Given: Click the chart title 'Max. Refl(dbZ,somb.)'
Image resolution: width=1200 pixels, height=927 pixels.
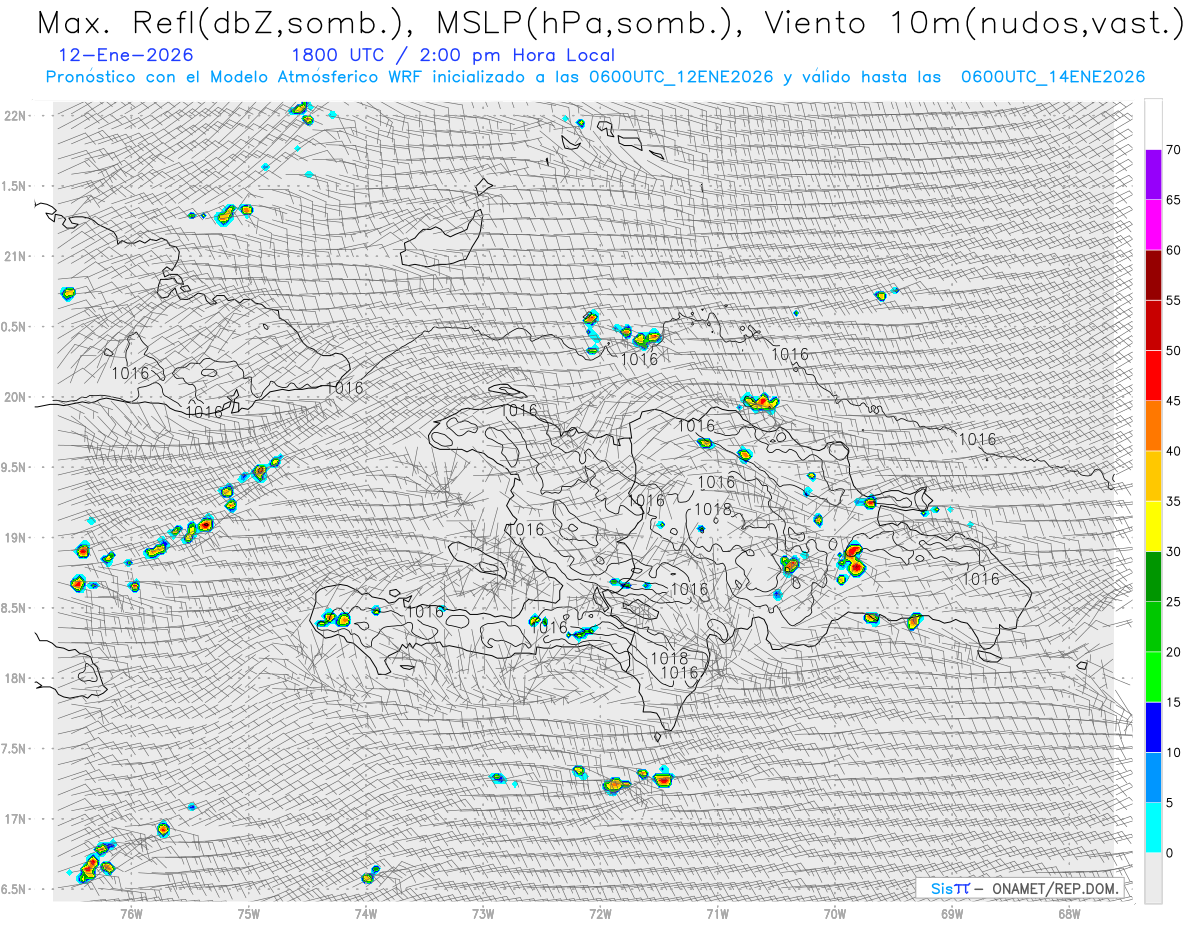Looking at the screenshot, I should click(x=225, y=23).
